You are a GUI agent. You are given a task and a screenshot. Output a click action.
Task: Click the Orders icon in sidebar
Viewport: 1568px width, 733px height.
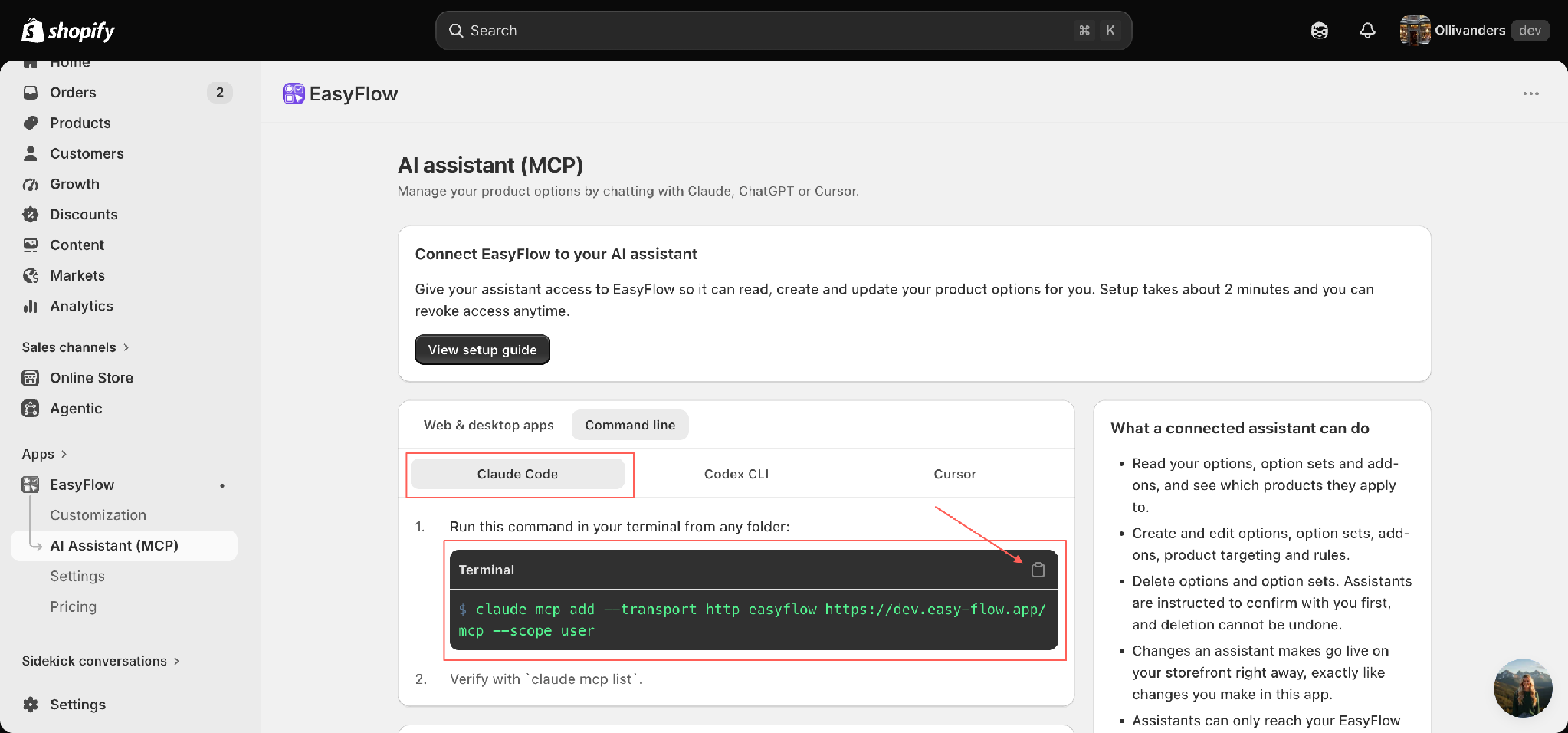click(31, 93)
